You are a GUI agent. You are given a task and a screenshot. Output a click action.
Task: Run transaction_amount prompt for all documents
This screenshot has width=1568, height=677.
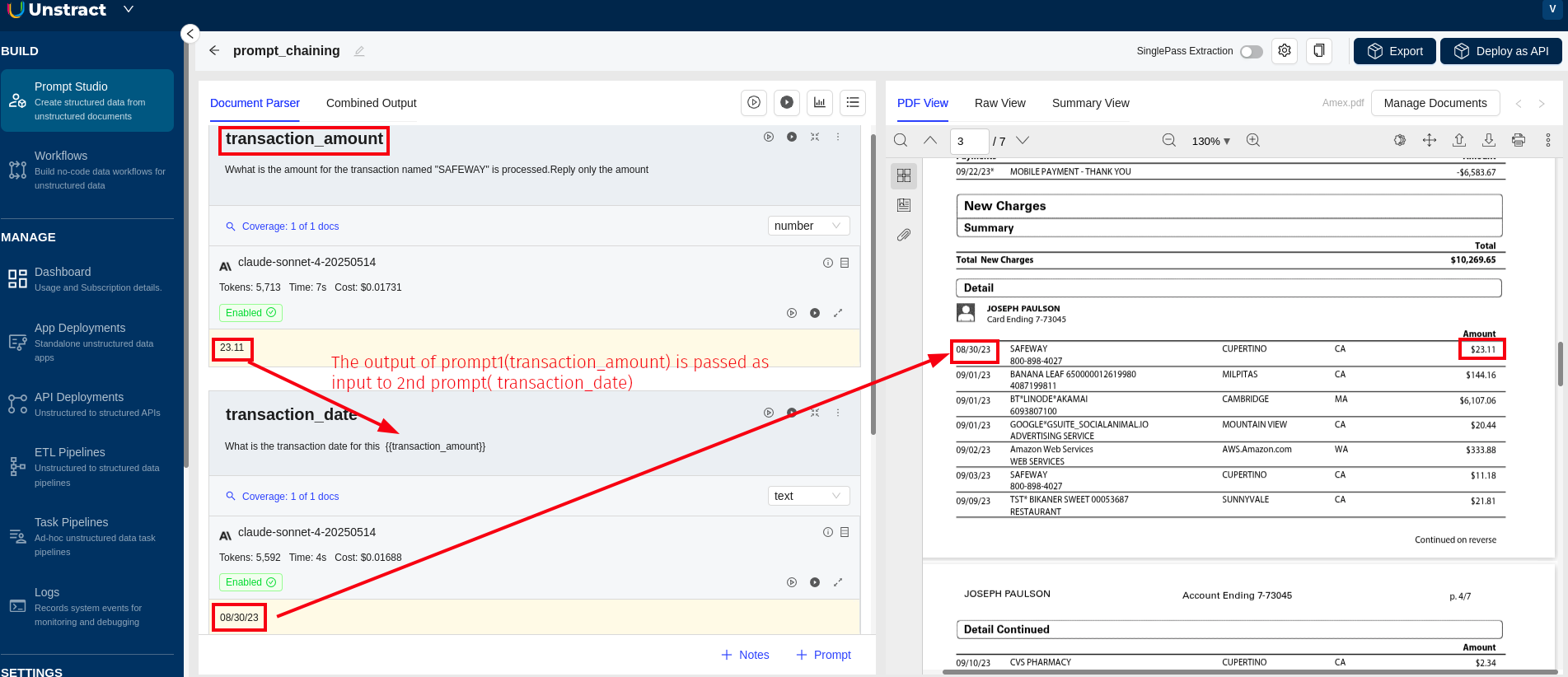(x=792, y=137)
